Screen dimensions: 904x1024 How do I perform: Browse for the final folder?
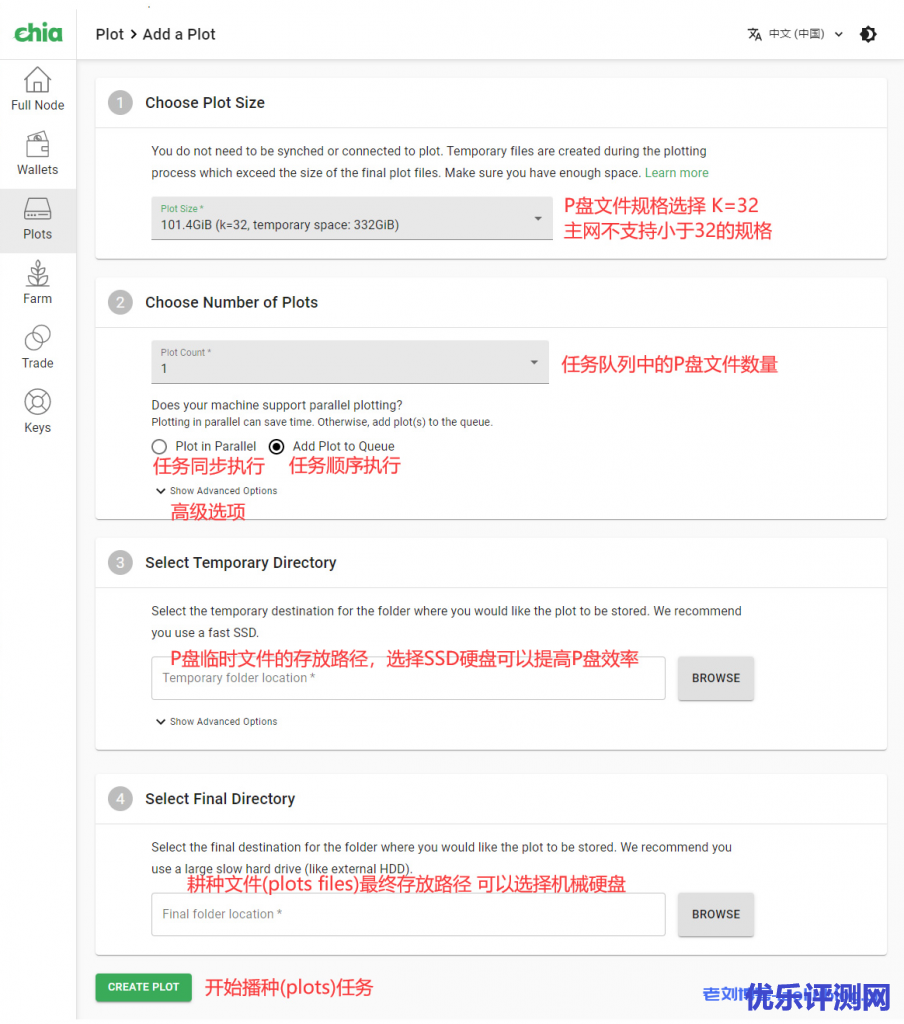pyautogui.click(x=716, y=914)
